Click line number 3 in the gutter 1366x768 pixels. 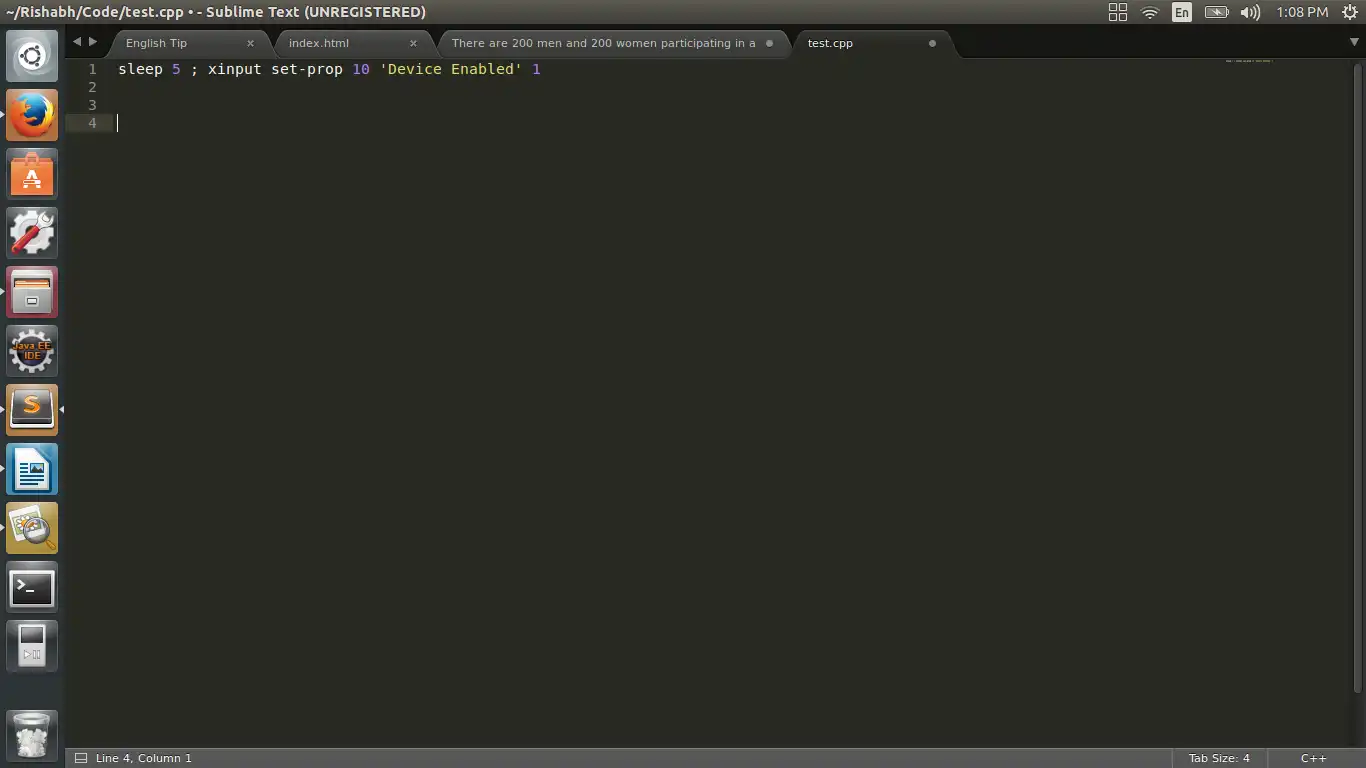[92, 105]
